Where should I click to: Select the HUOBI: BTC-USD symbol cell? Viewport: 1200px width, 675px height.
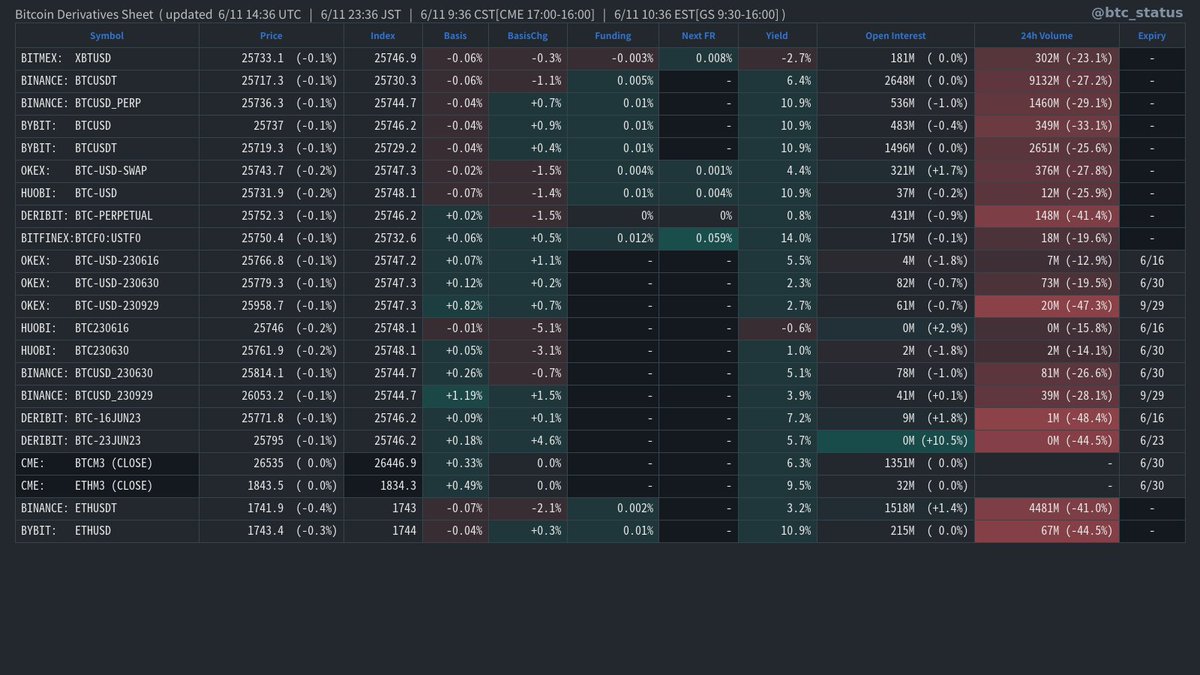pyautogui.click(x=107, y=193)
